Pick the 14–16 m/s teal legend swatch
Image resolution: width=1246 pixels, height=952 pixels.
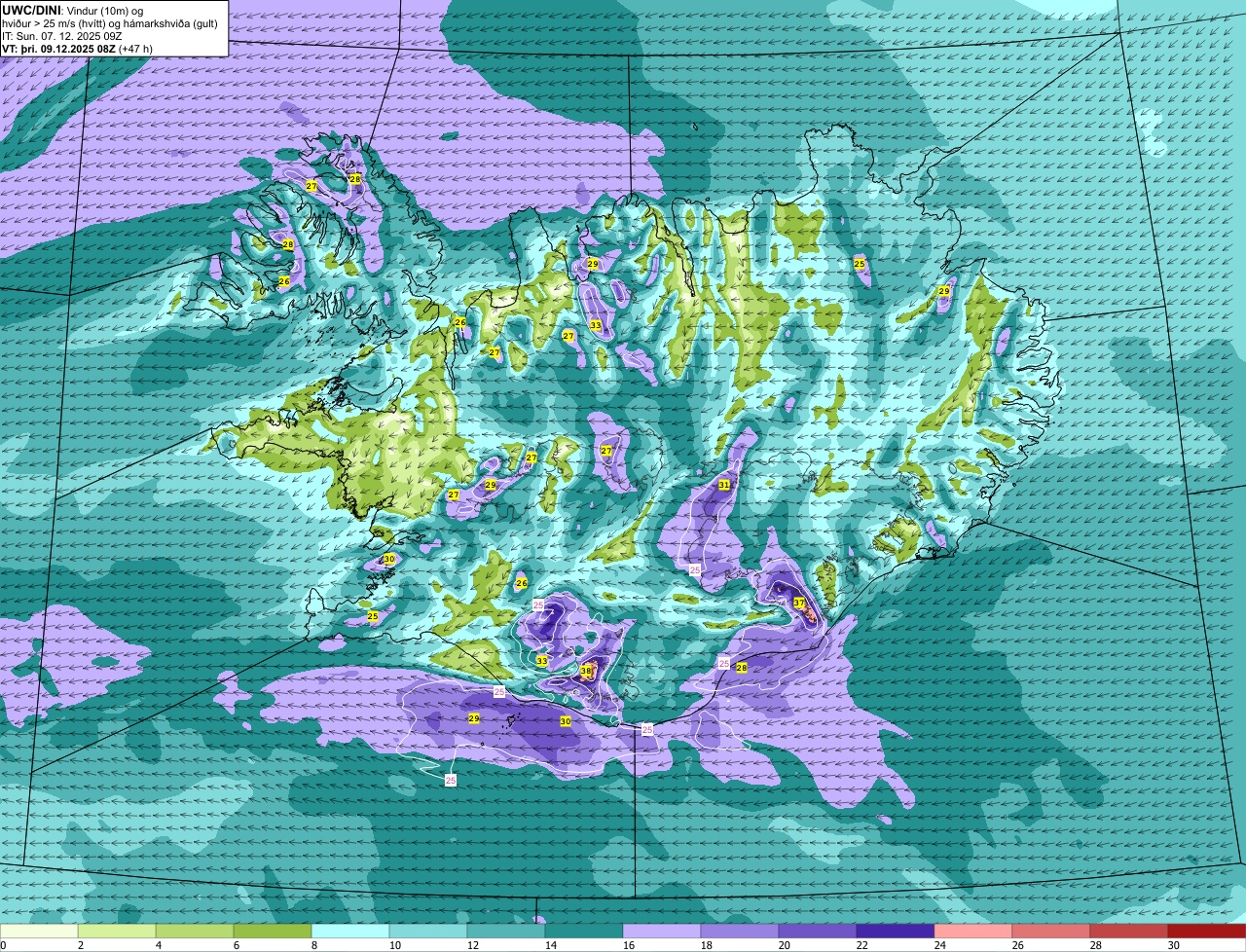click(x=584, y=931)
